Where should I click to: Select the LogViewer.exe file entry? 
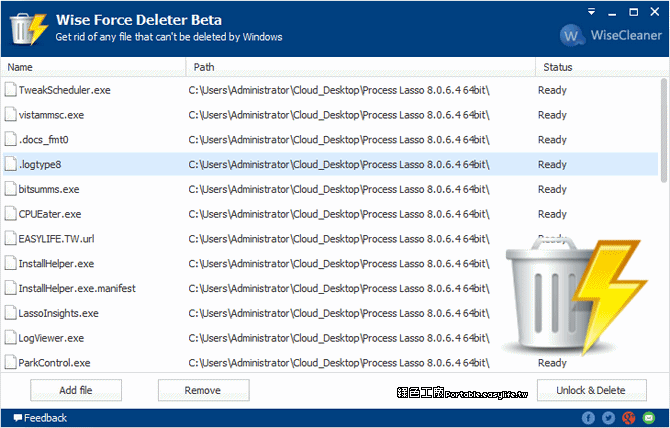[330, 338]
